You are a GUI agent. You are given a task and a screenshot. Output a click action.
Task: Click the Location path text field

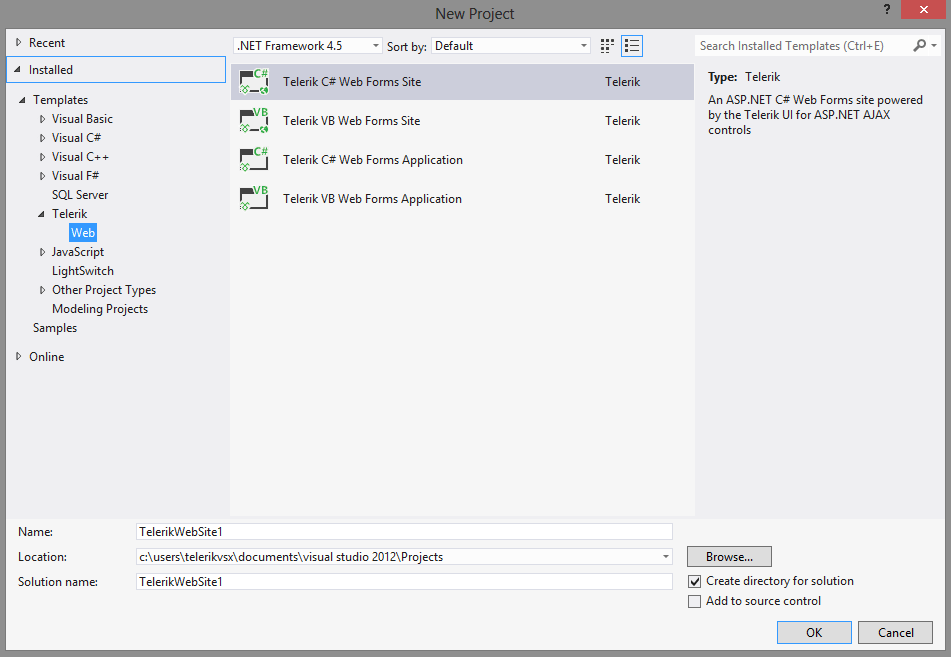(x=398, y=556)
